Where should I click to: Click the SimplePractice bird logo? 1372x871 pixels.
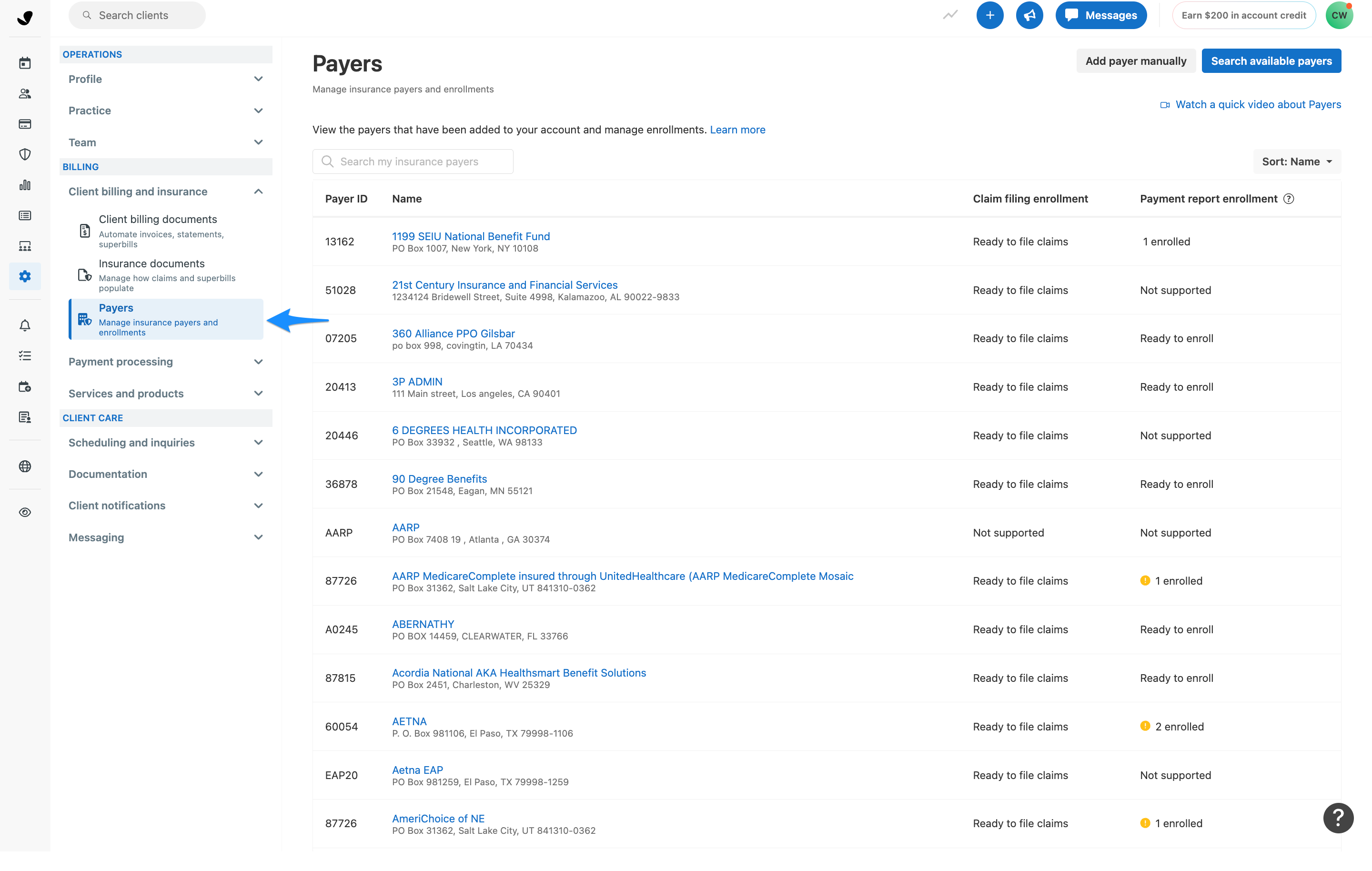[25, 18]
